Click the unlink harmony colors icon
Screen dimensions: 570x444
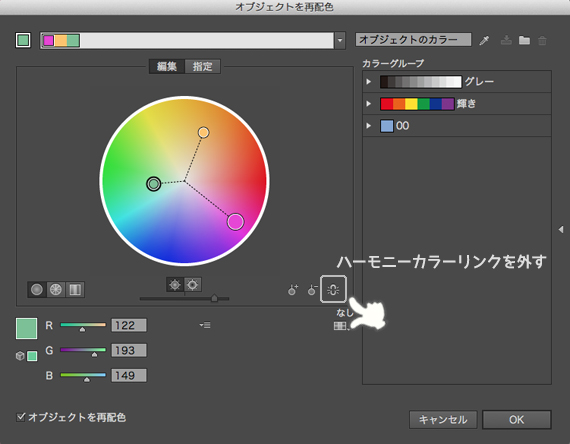[x=333, y=289]
